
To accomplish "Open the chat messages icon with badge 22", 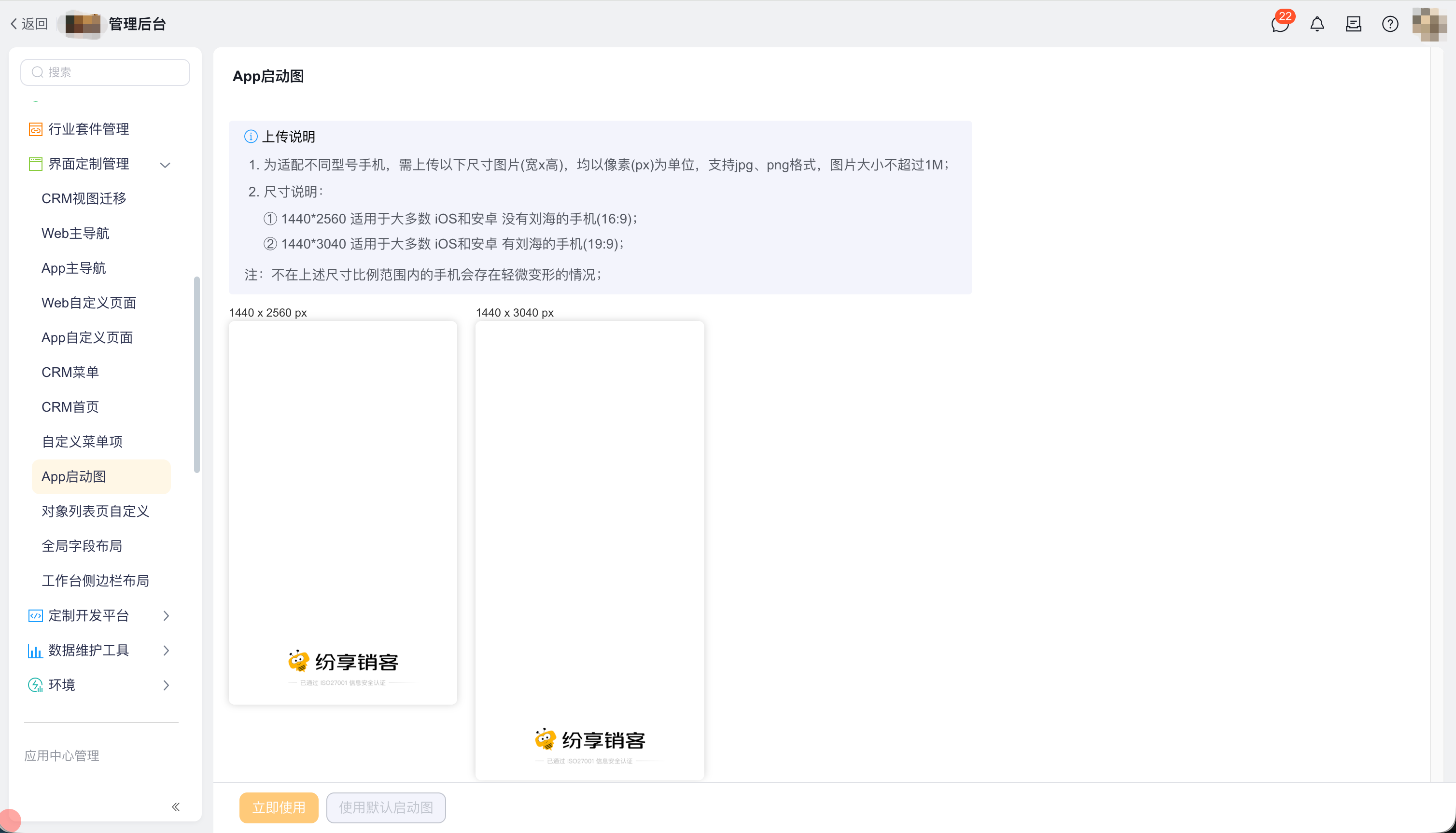I will coord(1280,24).
